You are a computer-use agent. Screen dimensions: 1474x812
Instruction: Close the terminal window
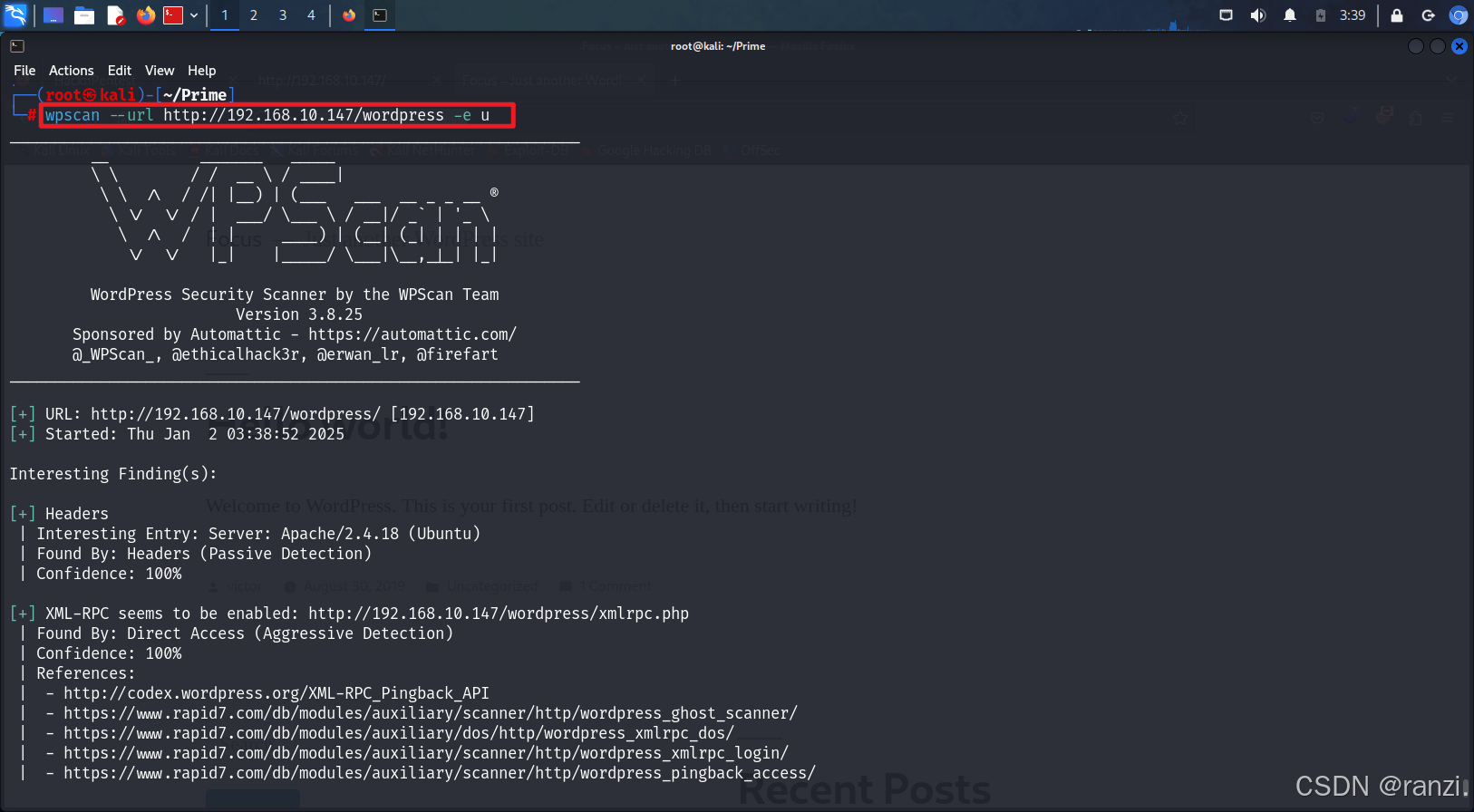1459,46
